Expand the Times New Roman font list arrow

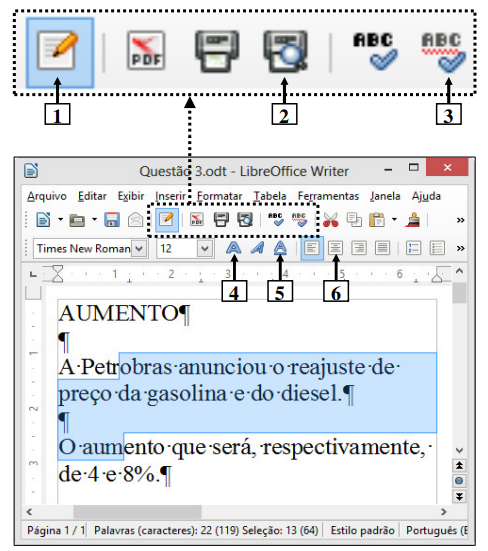[x=139, y=248]
